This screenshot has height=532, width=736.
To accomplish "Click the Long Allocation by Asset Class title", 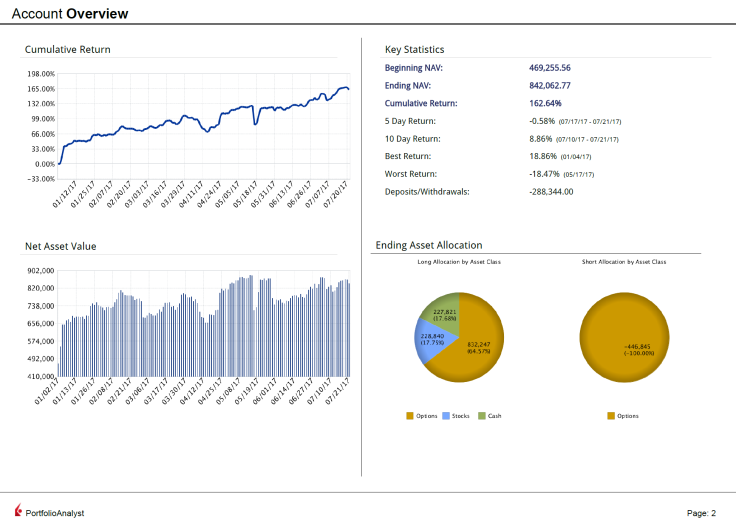I will pyautogui.click(x=459, y=262).
